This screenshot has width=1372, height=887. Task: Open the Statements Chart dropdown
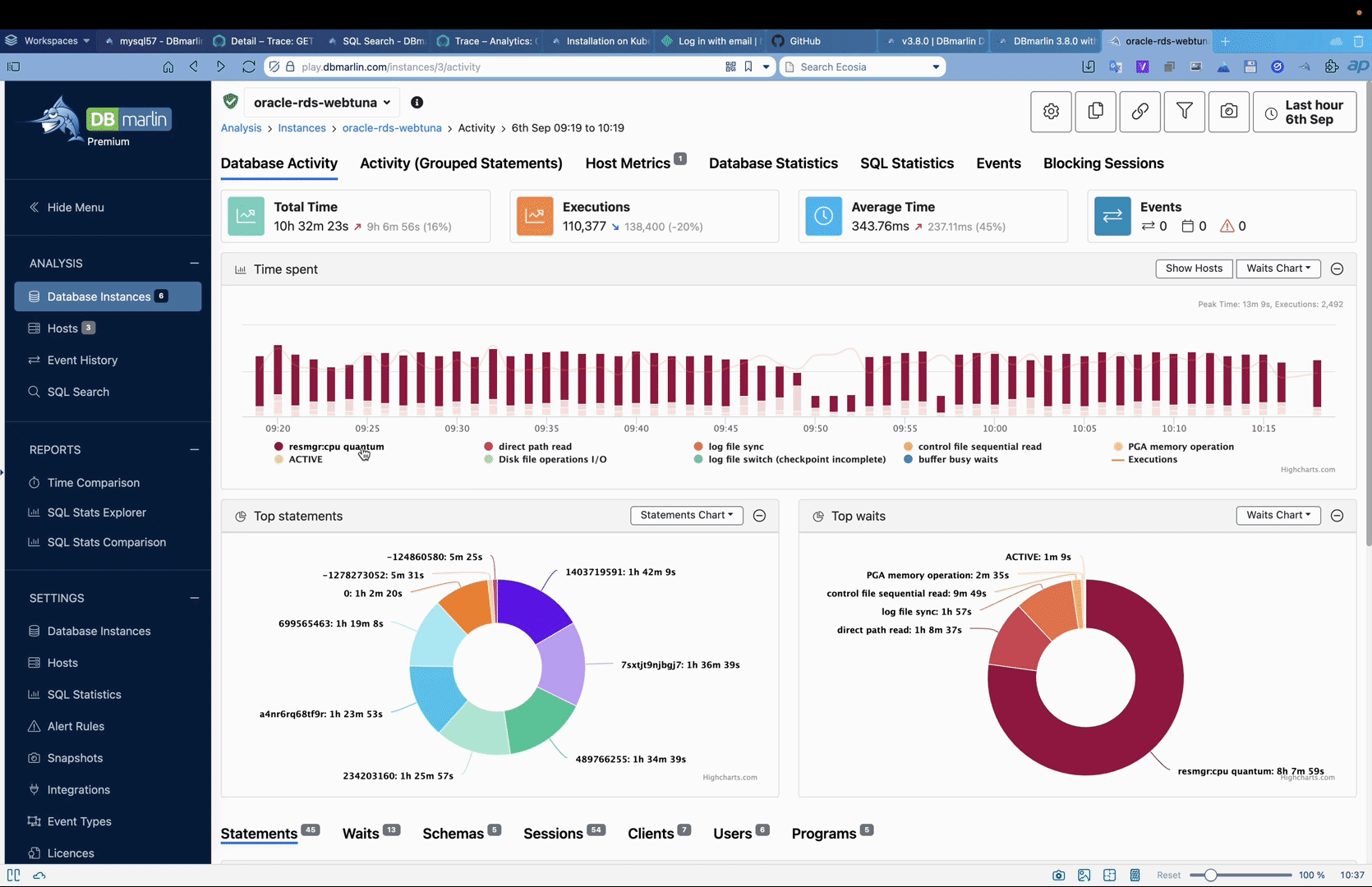[x=687, y=515]
